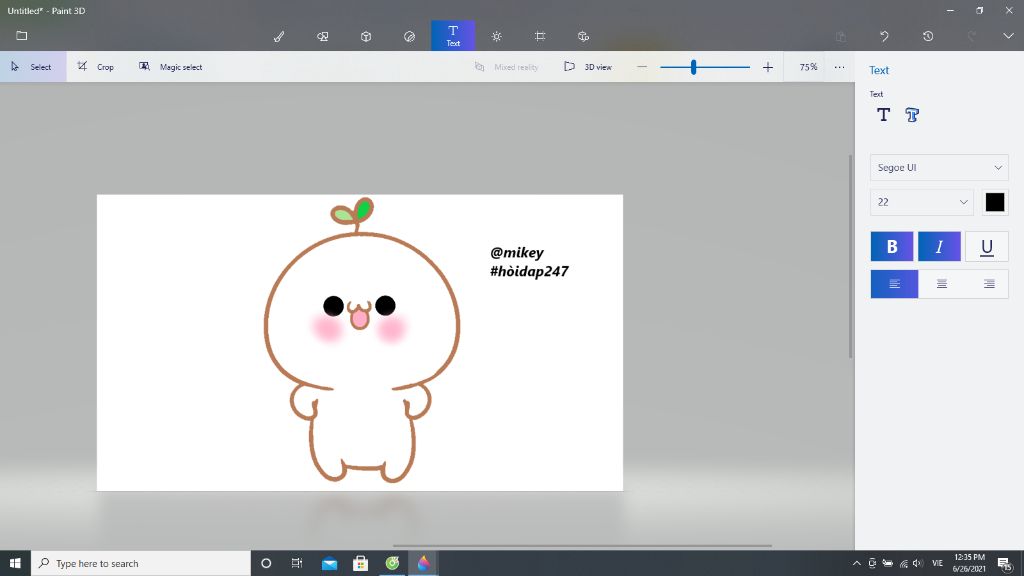Viewport: 1024px width, 576px height.
Task: Open the Effects panel
Action: 497,36
